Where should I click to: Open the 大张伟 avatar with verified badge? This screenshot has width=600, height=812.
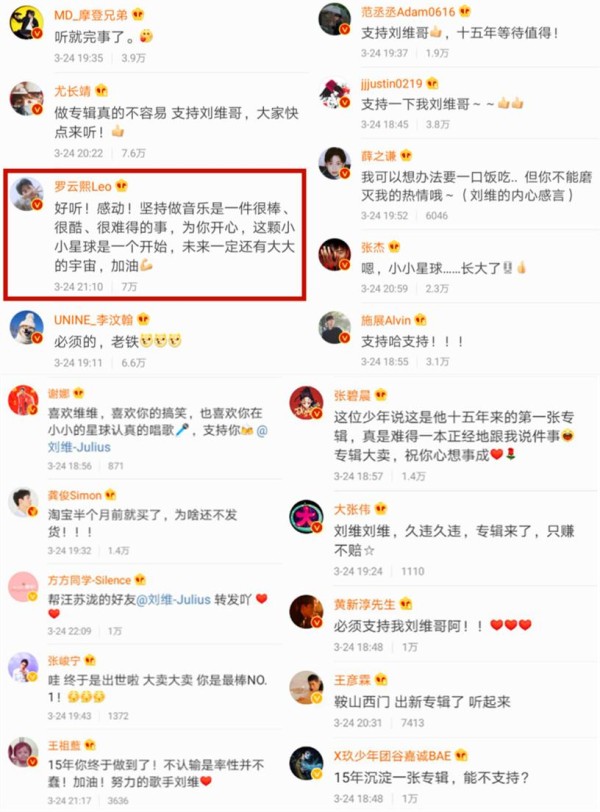(306, 516)
